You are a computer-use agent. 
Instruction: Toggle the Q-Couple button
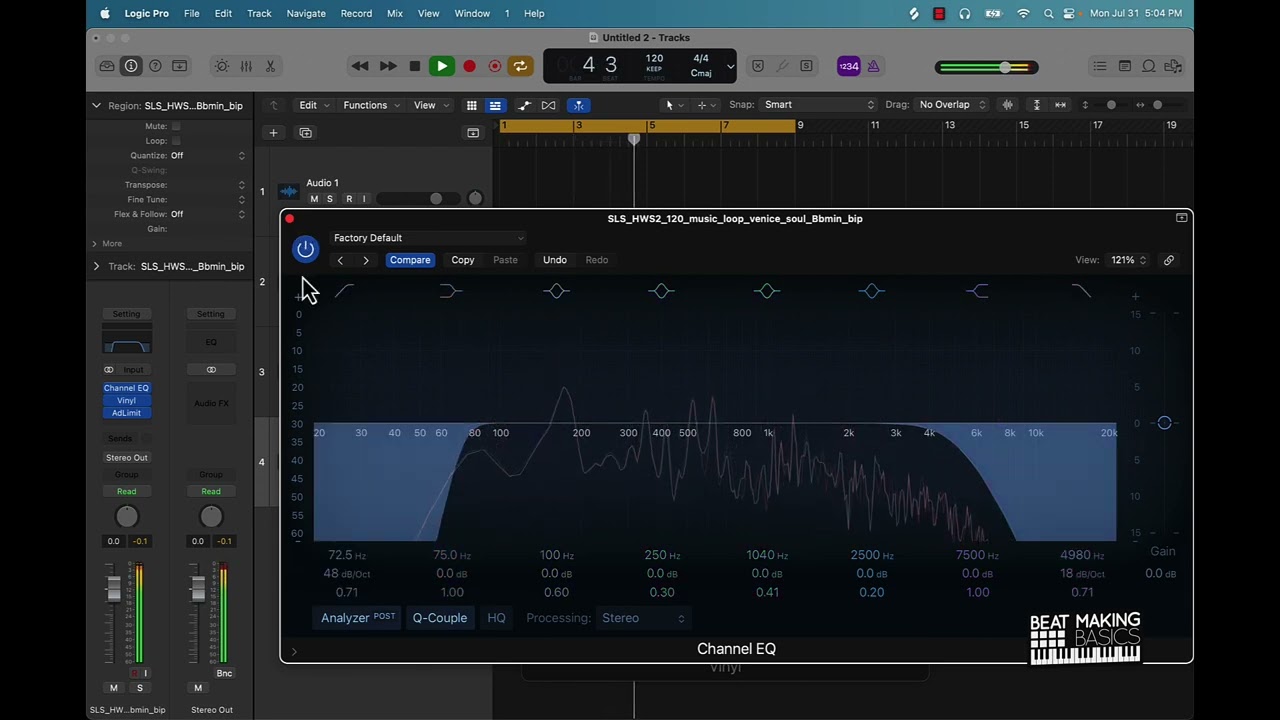440,618
